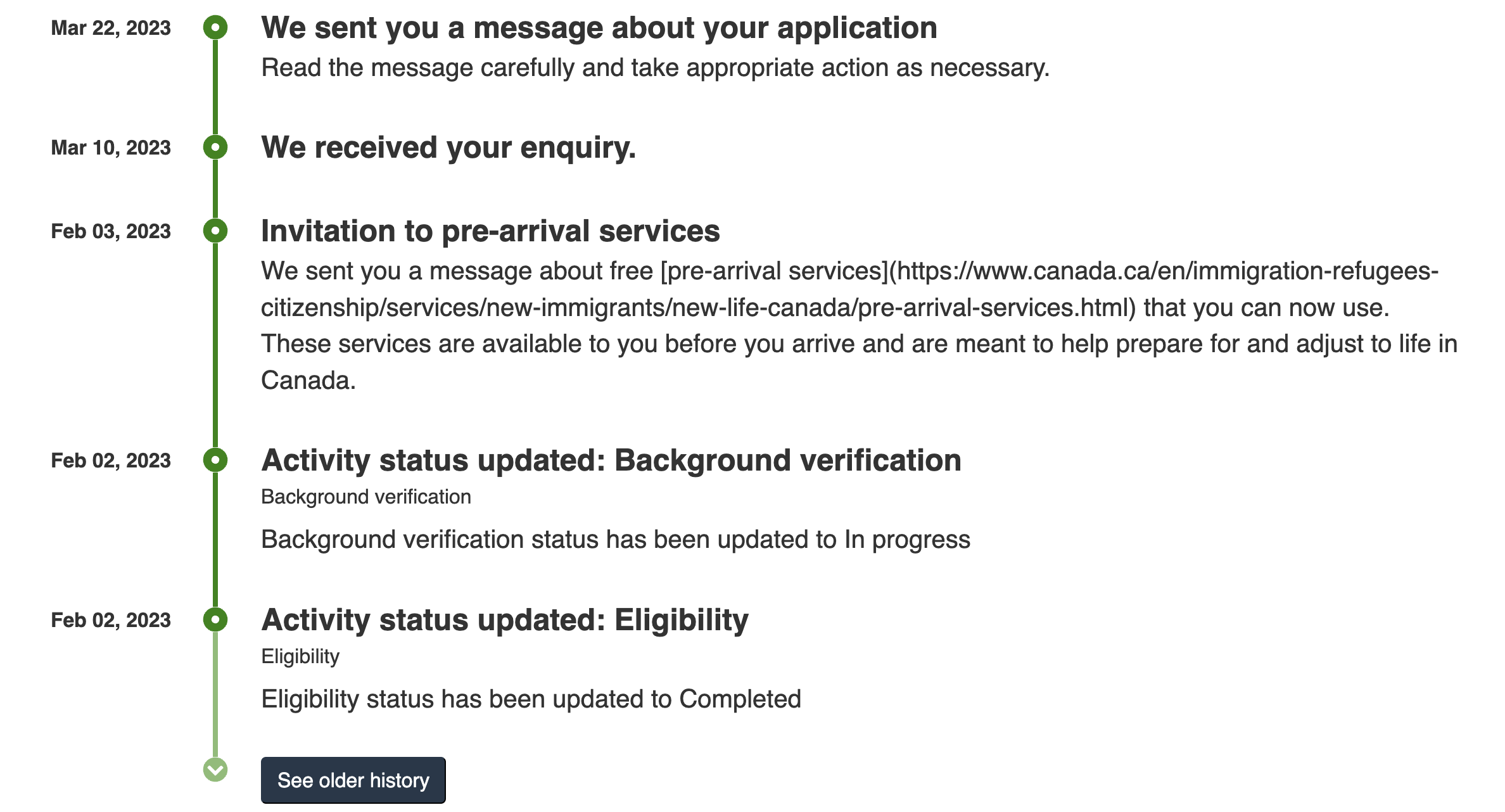Click 'We received your enquiry.' heading
The image size is (1505, 812).
(448, 148)
